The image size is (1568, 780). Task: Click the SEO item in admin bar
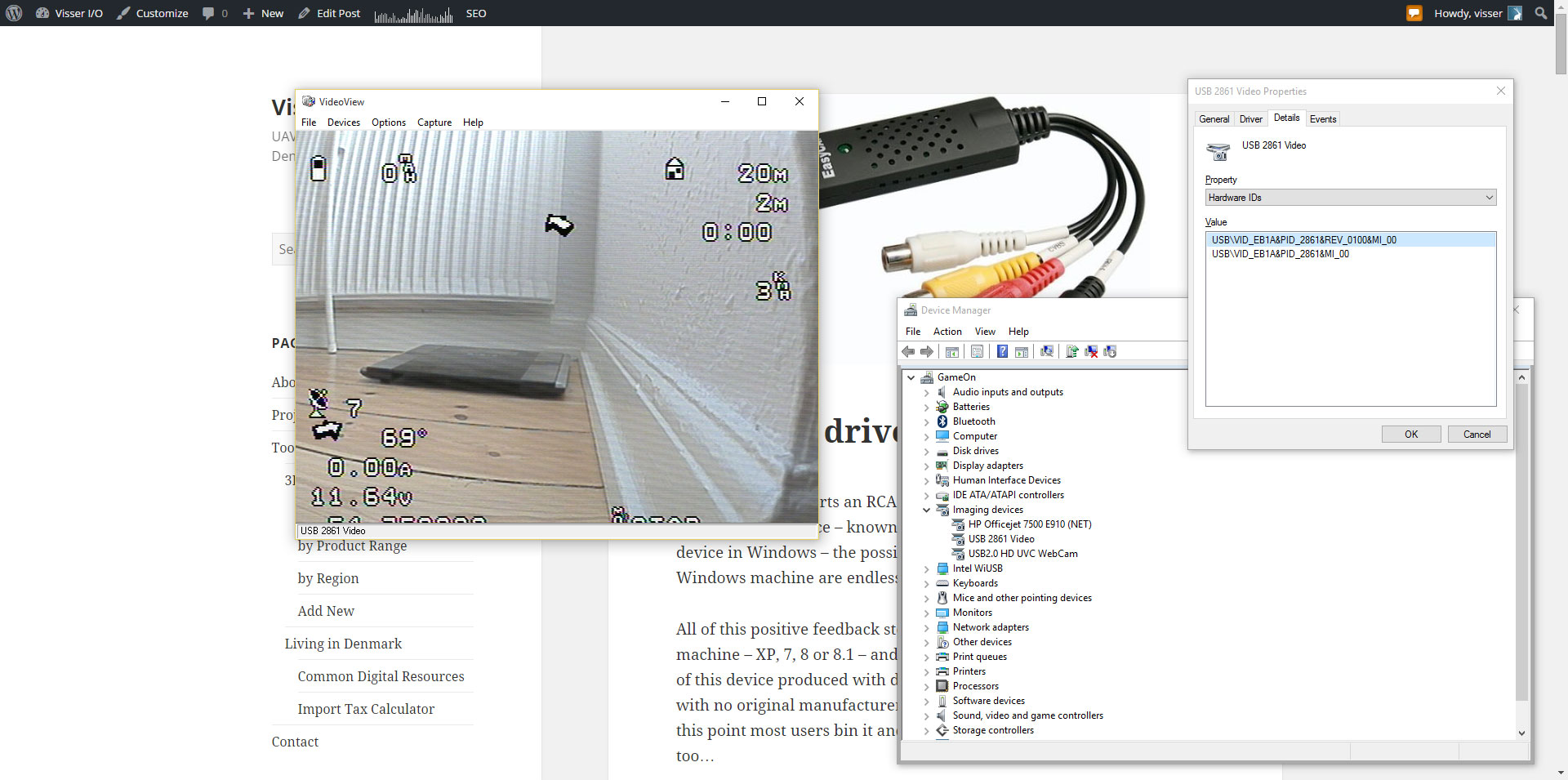(476, 13)
